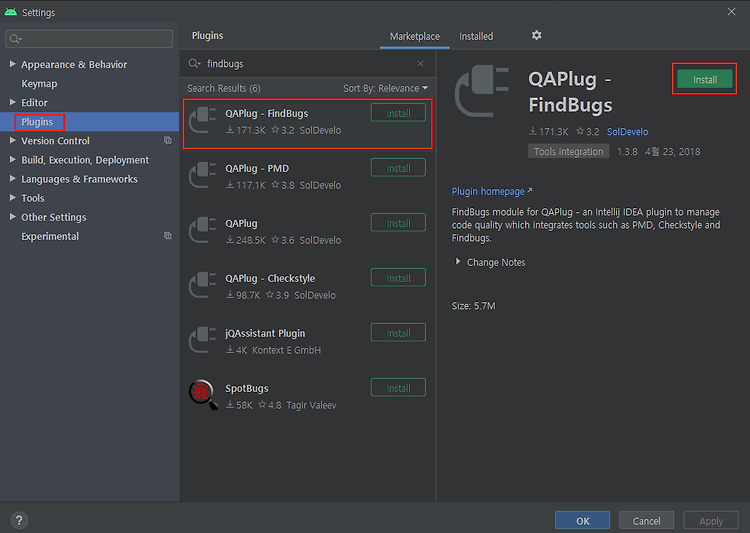The height and width of the screenshot is (533, 750).
Task: Switch to the Marketplace tab
Action: [x=414, y=36]
